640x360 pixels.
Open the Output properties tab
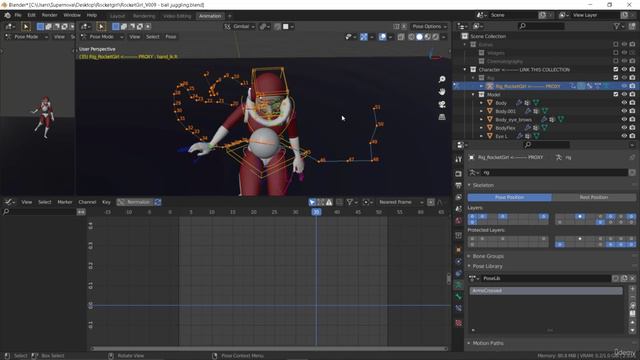(458, 186)
